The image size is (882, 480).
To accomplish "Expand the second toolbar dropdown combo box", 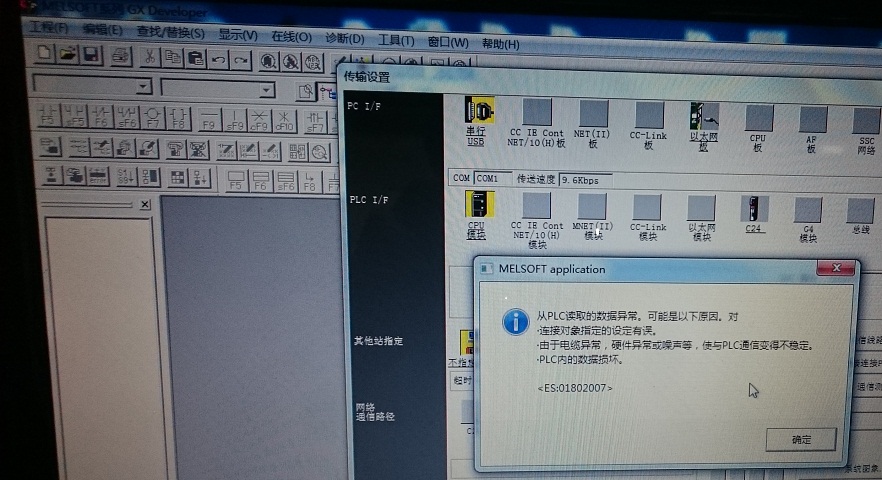I will pos(266,90).
